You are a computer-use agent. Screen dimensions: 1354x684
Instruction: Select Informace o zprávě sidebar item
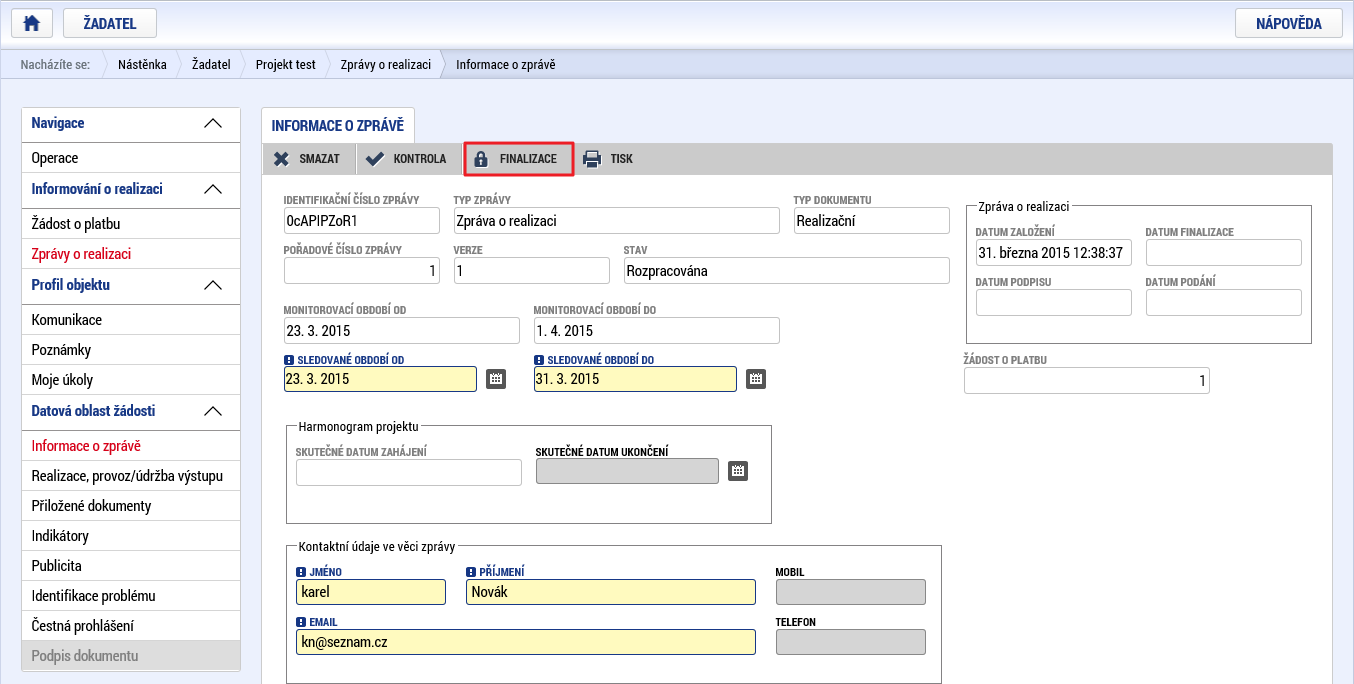[x=131, y=446]
